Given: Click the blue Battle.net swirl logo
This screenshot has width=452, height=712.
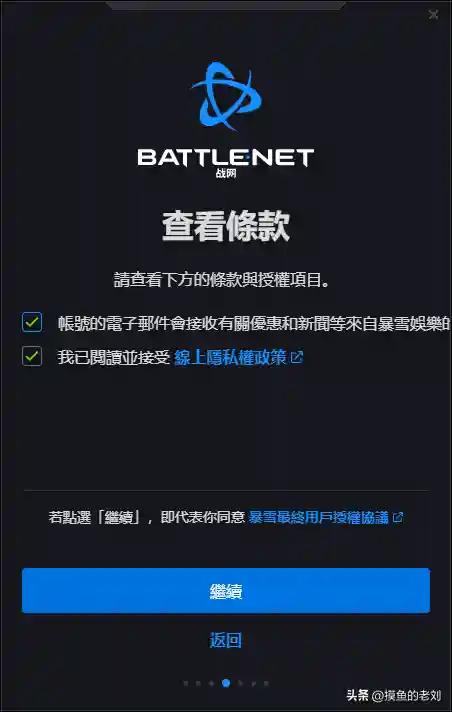Looking at the screenshot, I should tap(226, 97).
